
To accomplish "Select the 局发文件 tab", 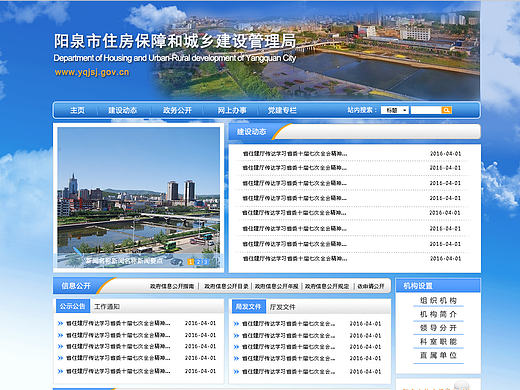I will (x=248, y=307).
